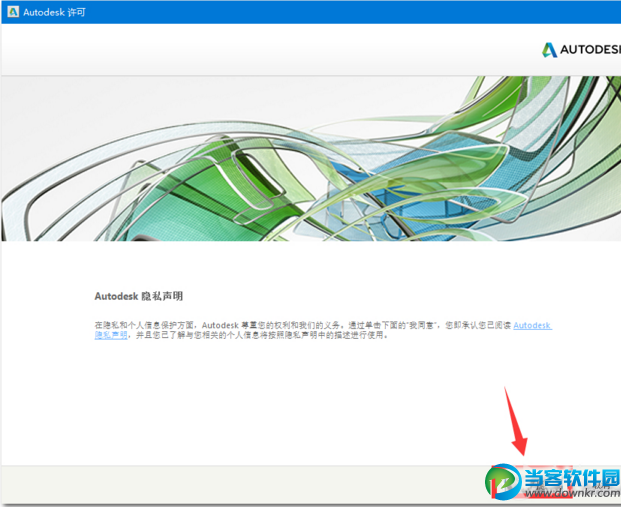Screen dimensions: 621x507
Task: Click the 'Autodesk 许可' window title
Action: click(x=54, y=12)
